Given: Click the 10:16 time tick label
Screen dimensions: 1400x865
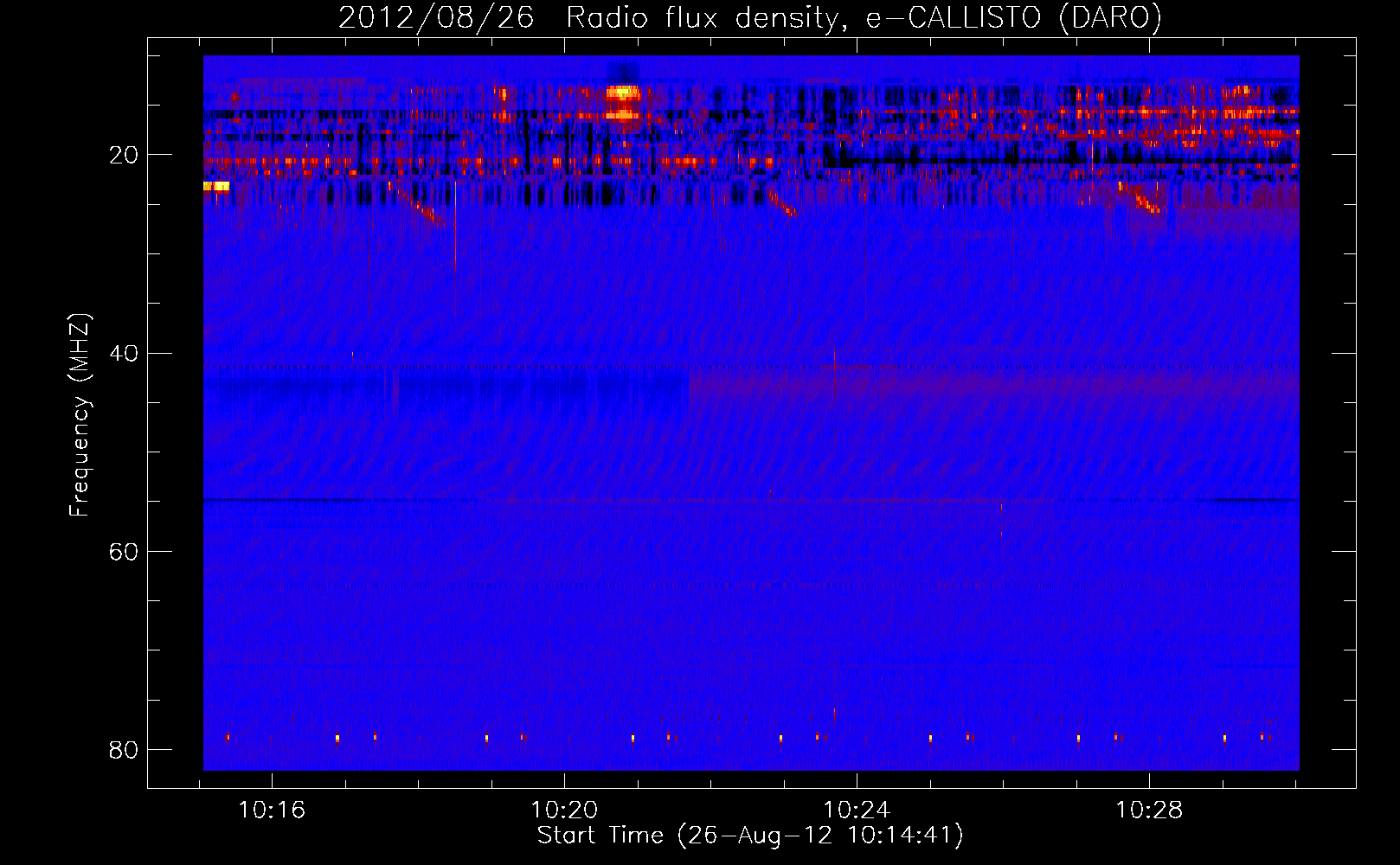Looking at the screenshot, I should pos(272,811).
